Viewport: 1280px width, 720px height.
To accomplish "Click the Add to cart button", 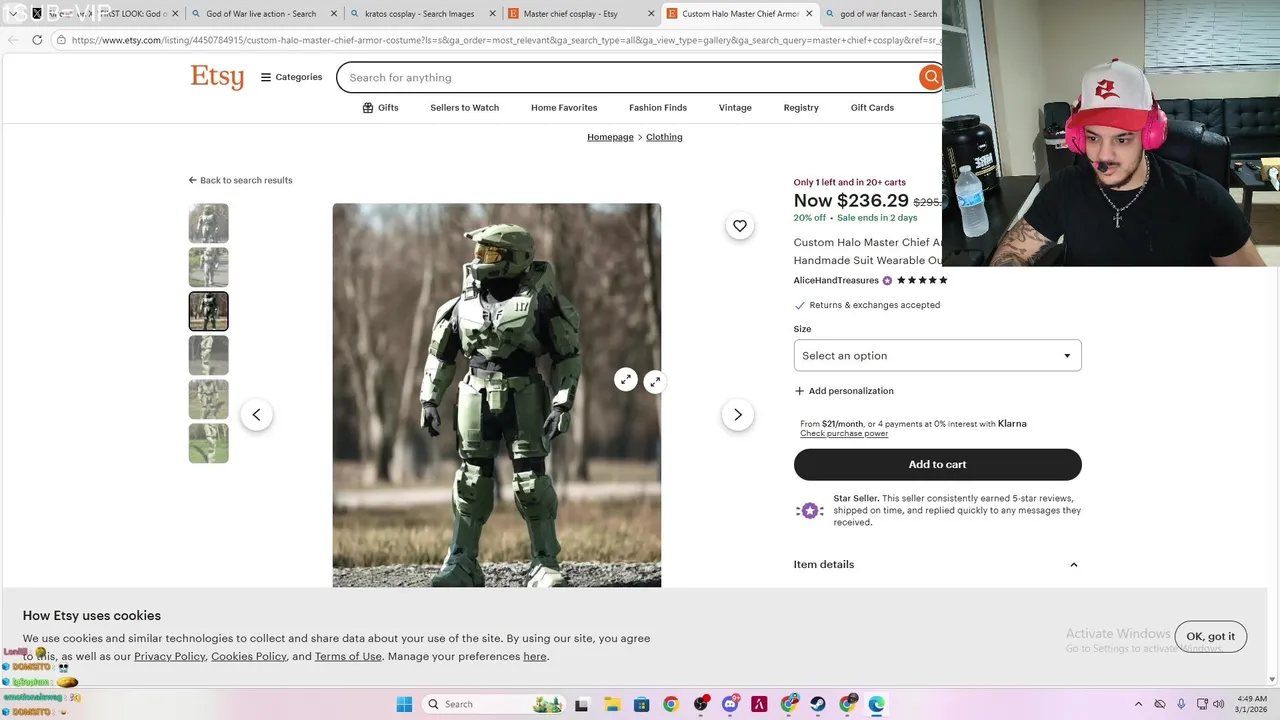I will click(937, 464).
